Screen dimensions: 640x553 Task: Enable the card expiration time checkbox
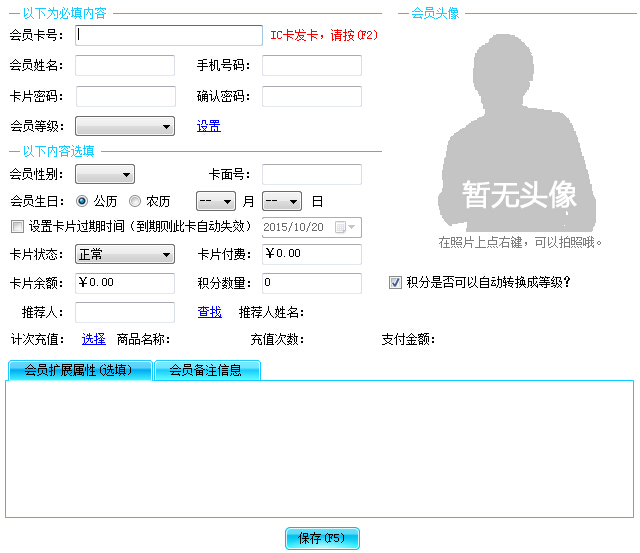[x=16, y=227]
